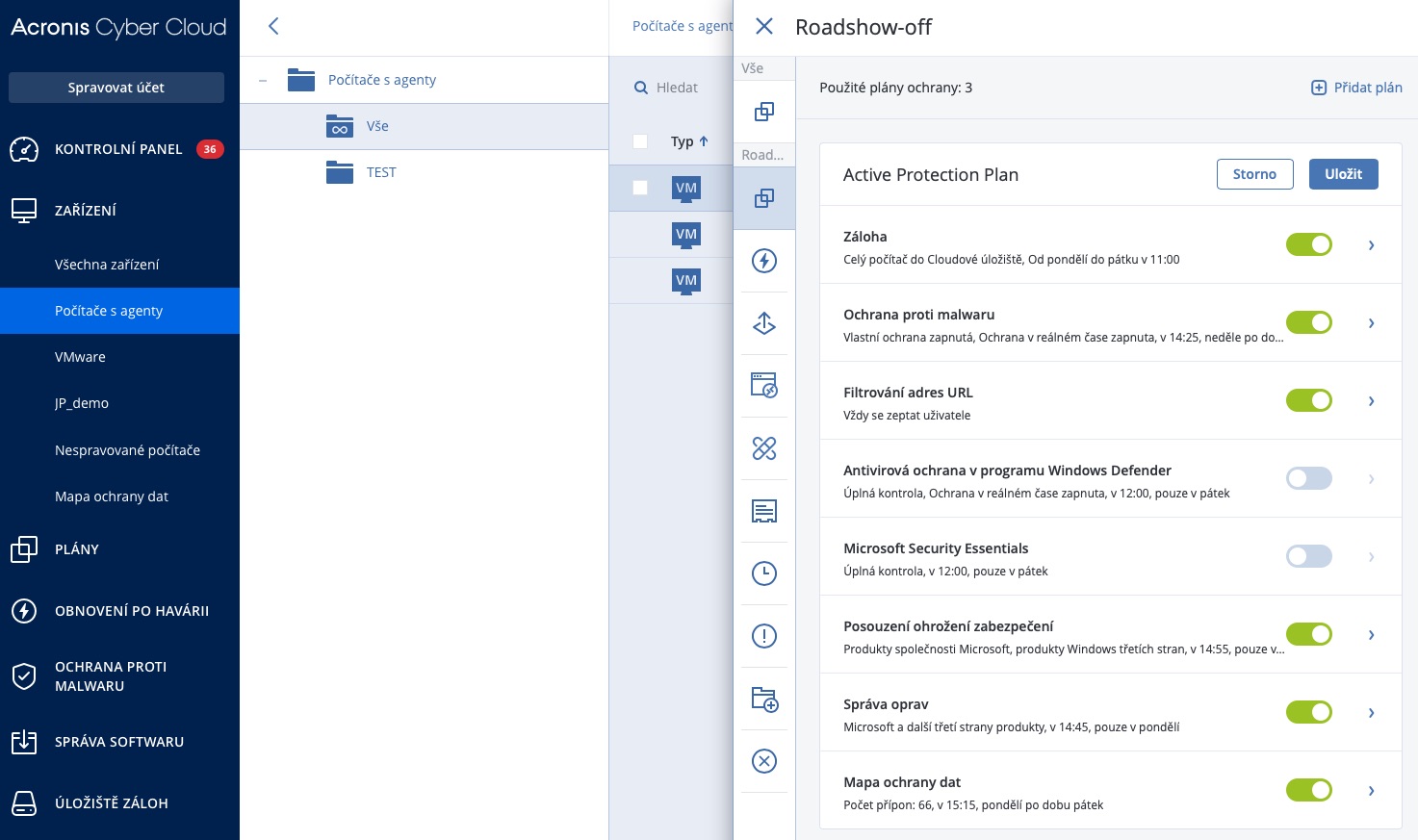Expand the Záloha settings chevron

[1371, 245]
